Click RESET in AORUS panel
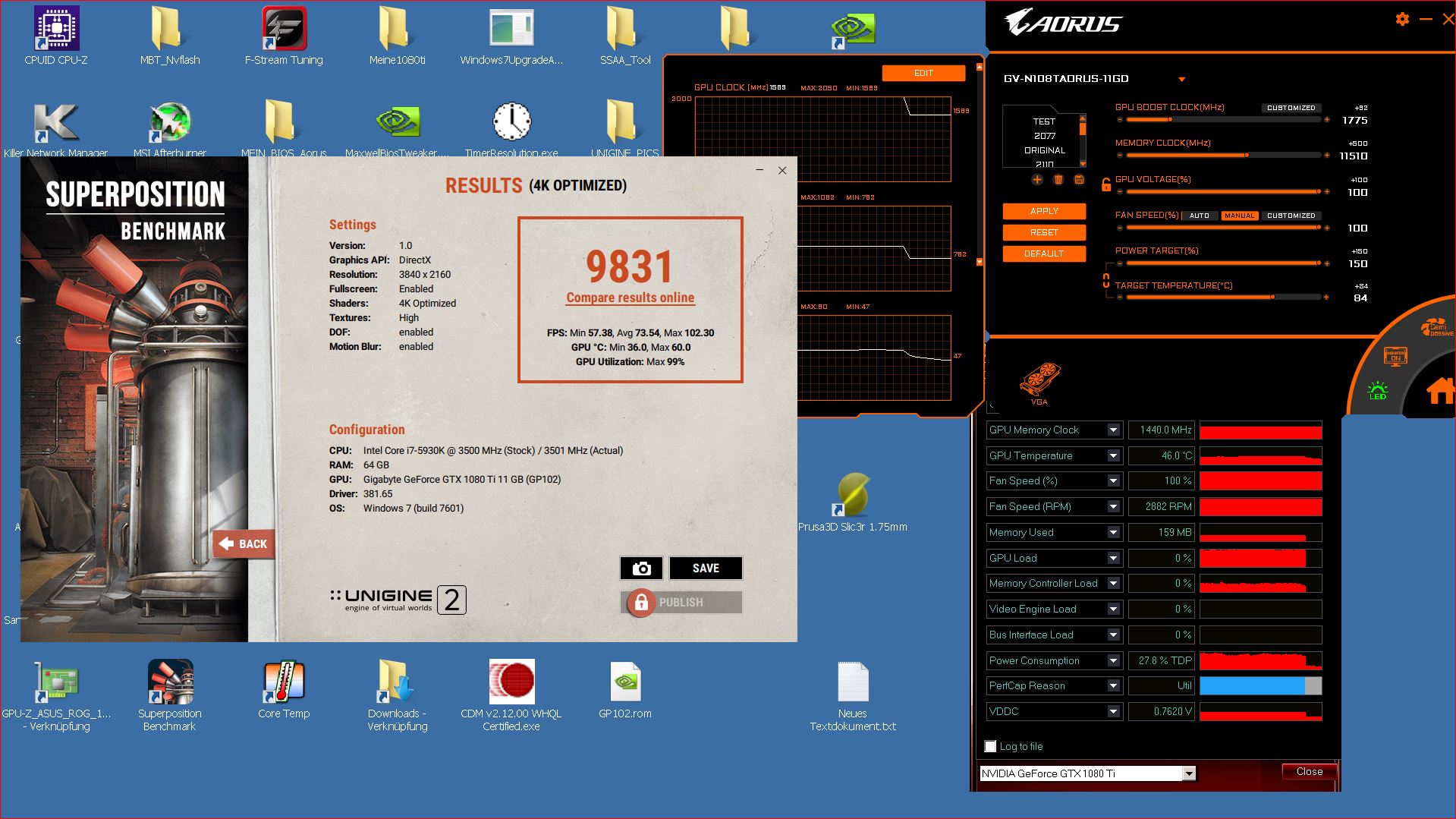1456x819 pixels. [1044, 232]
